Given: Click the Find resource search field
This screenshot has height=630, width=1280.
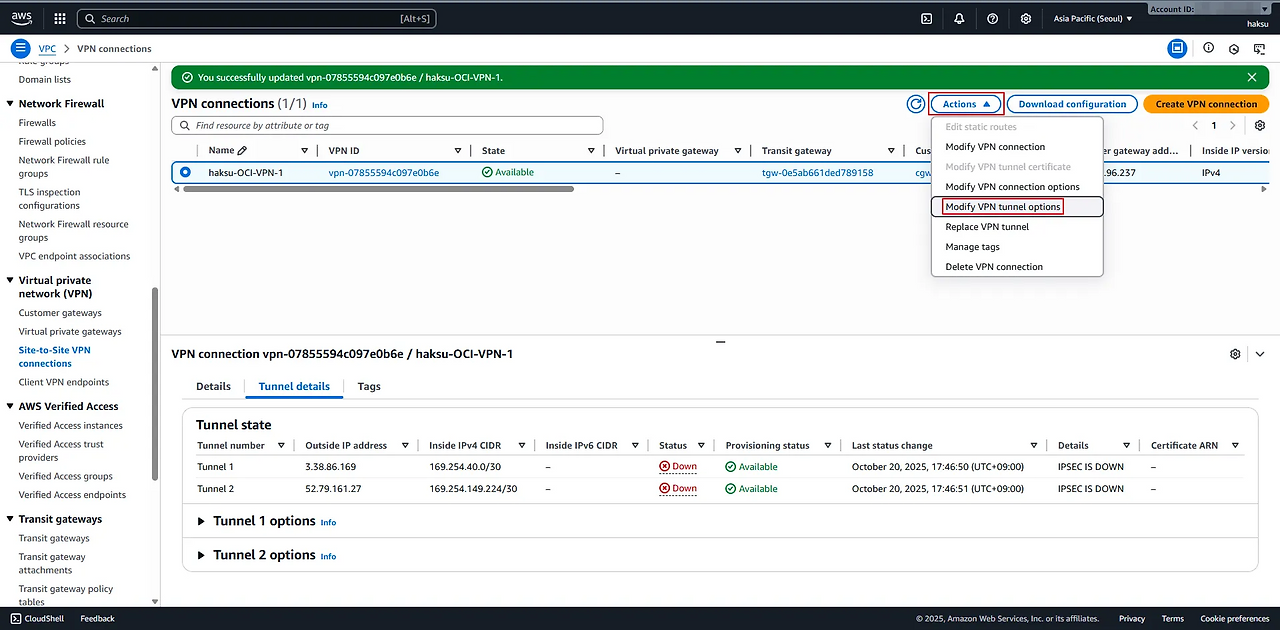Looking at the screenshot, I should tap(388, 126).
